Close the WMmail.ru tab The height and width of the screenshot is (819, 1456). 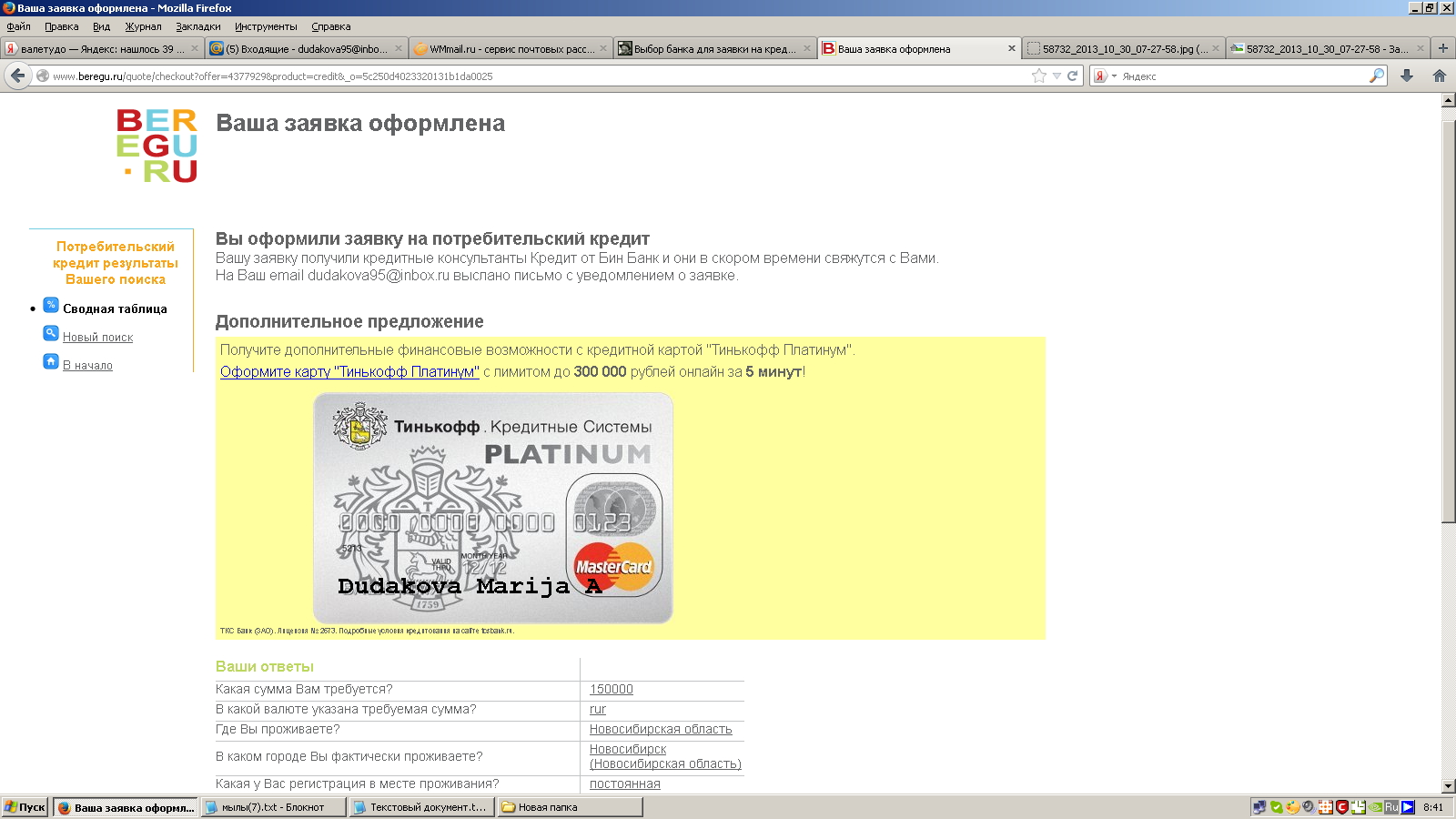(602, 49)
